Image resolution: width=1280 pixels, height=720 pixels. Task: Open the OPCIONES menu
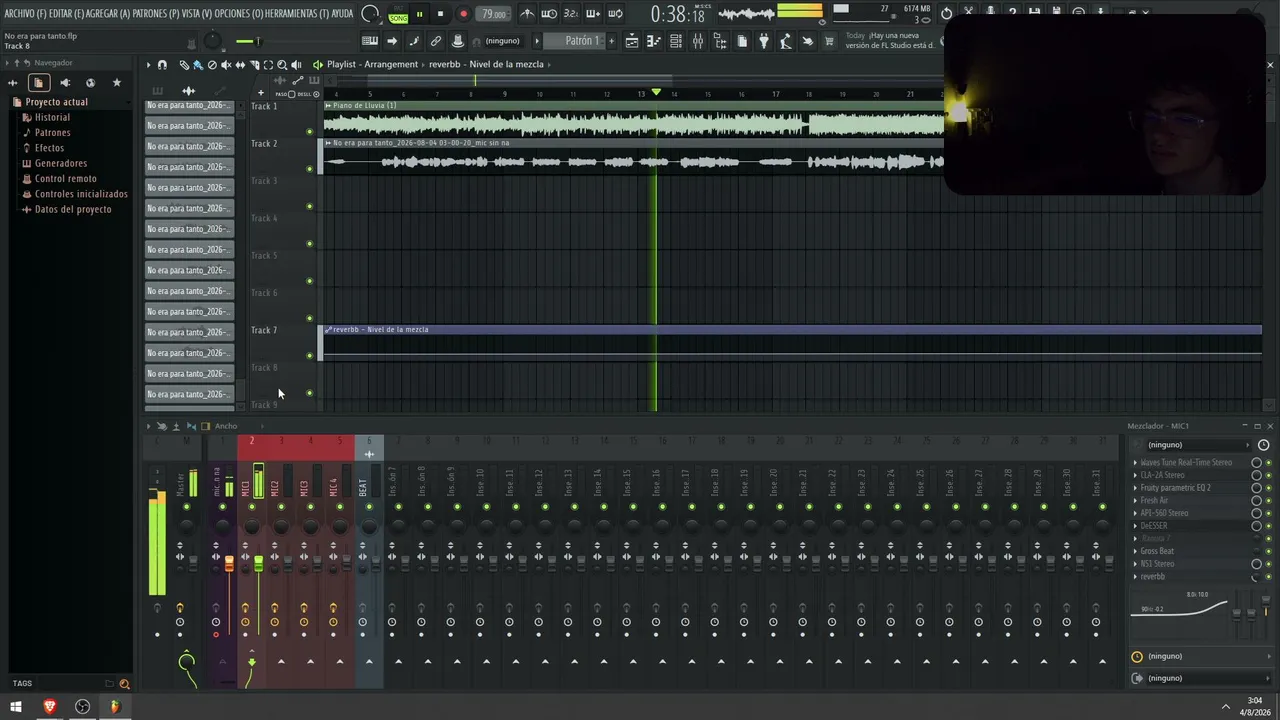(x=238, y=13)
